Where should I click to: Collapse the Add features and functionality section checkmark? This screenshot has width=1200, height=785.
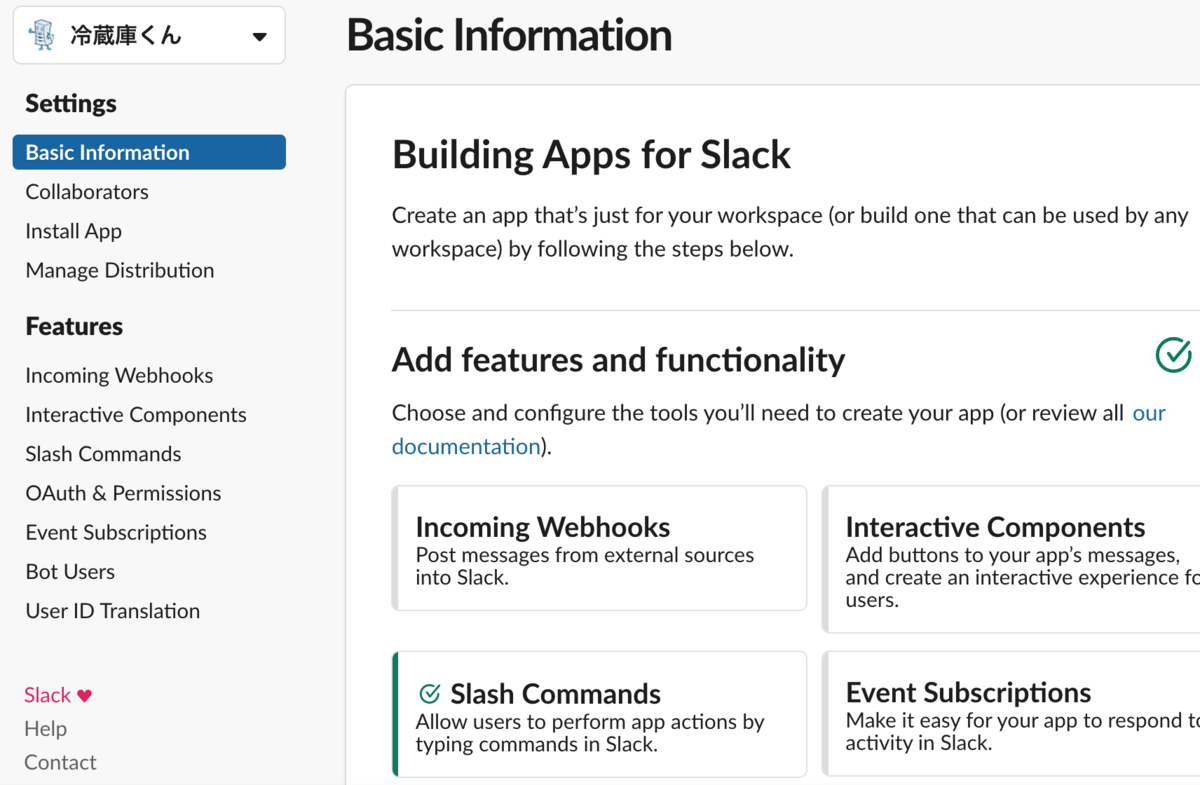pyautogui.click(x=1173, y=354)
